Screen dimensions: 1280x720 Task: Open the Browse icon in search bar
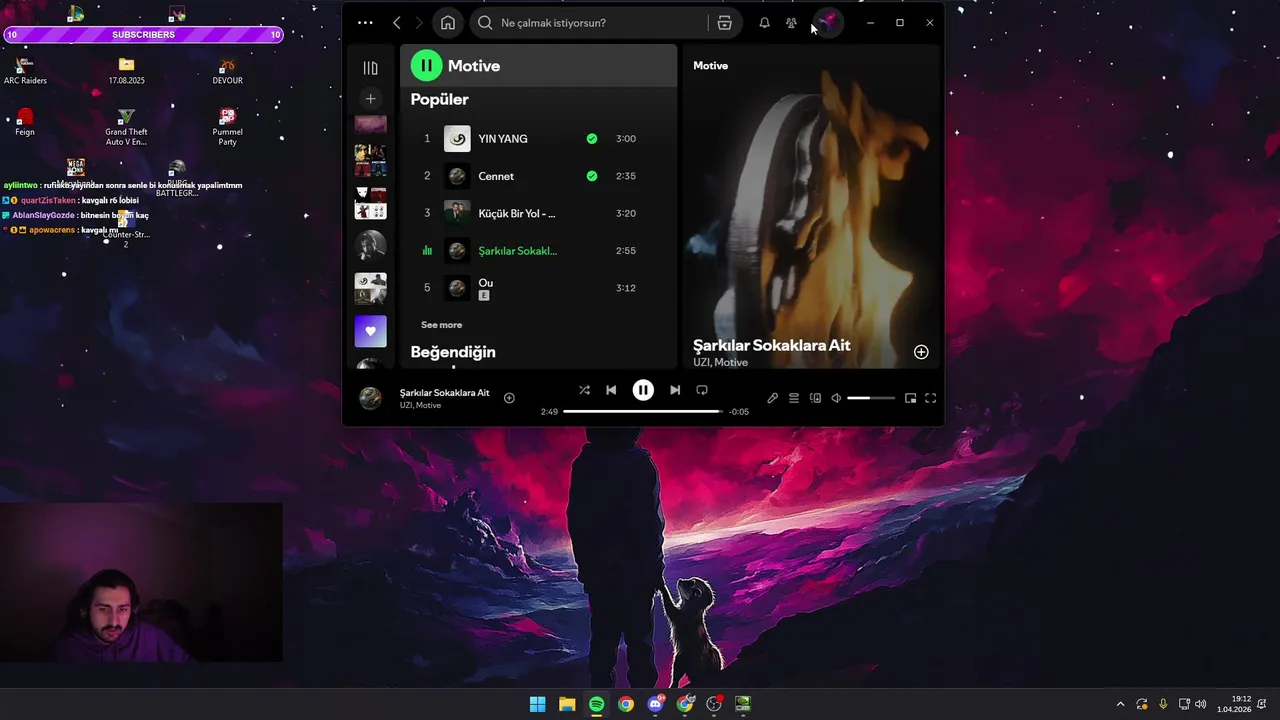[725, 23]
